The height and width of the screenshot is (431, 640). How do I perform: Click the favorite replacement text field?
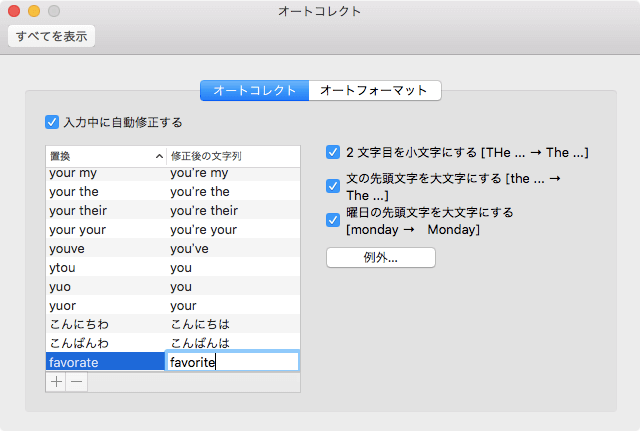232,362
